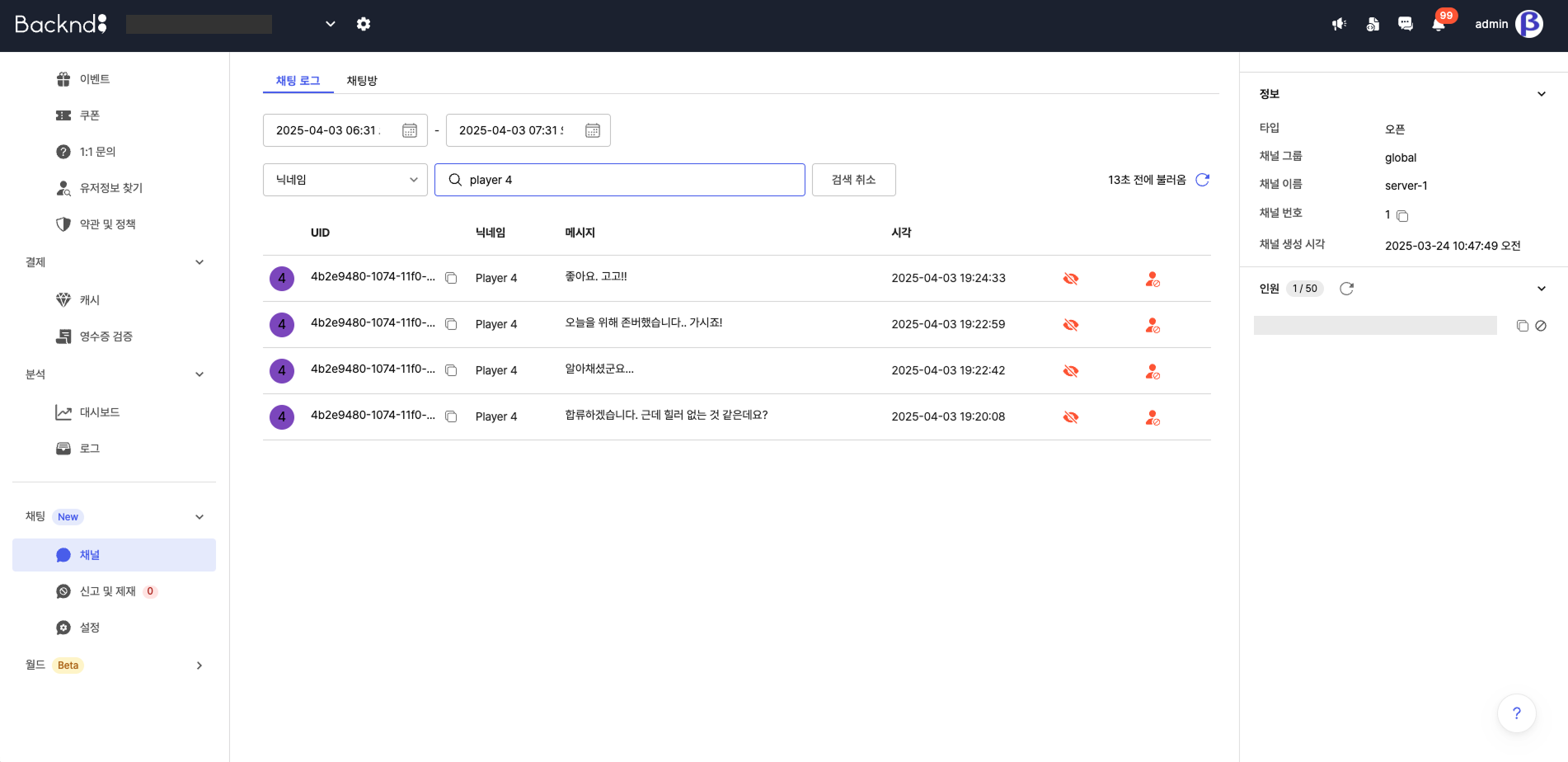Open the end date calendar picker icon
This screenshot has width=1568, height=762.
pos(593,130)
